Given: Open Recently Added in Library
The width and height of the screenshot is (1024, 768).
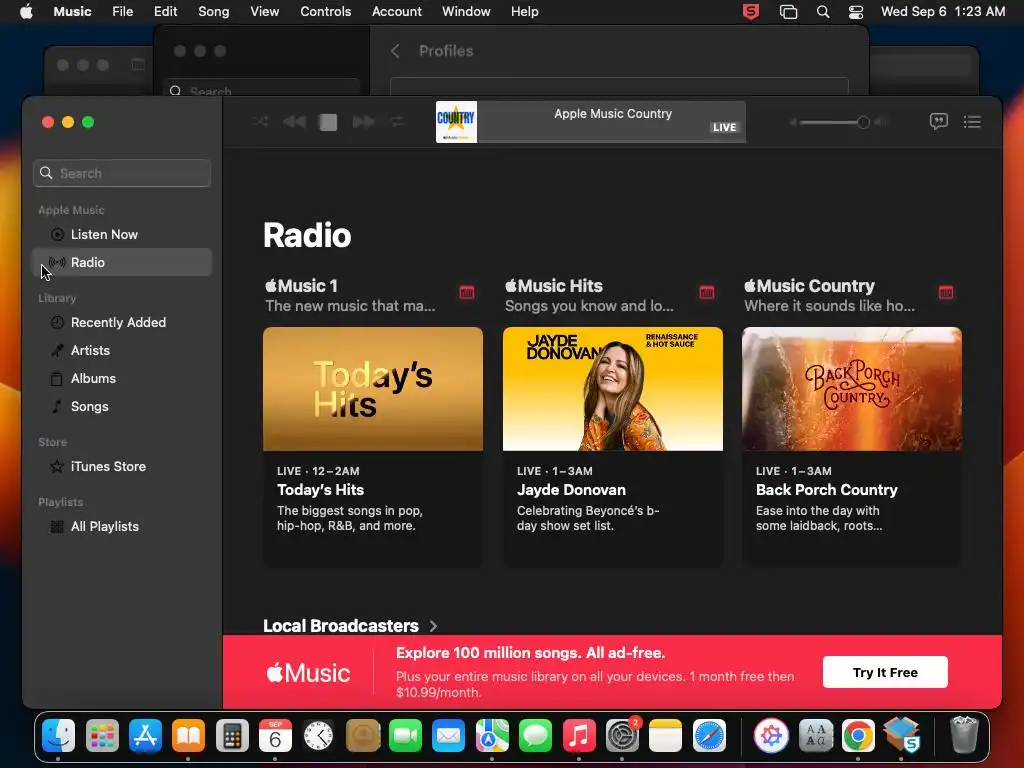Looking at the screenshot, I should (122, 323).
